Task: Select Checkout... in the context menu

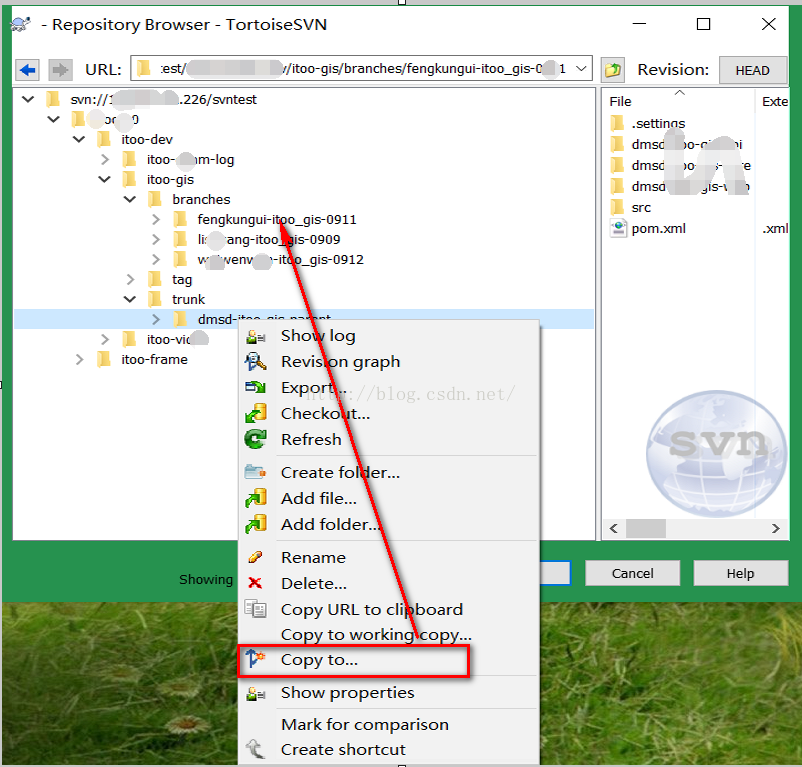Action: coord(325,413)
